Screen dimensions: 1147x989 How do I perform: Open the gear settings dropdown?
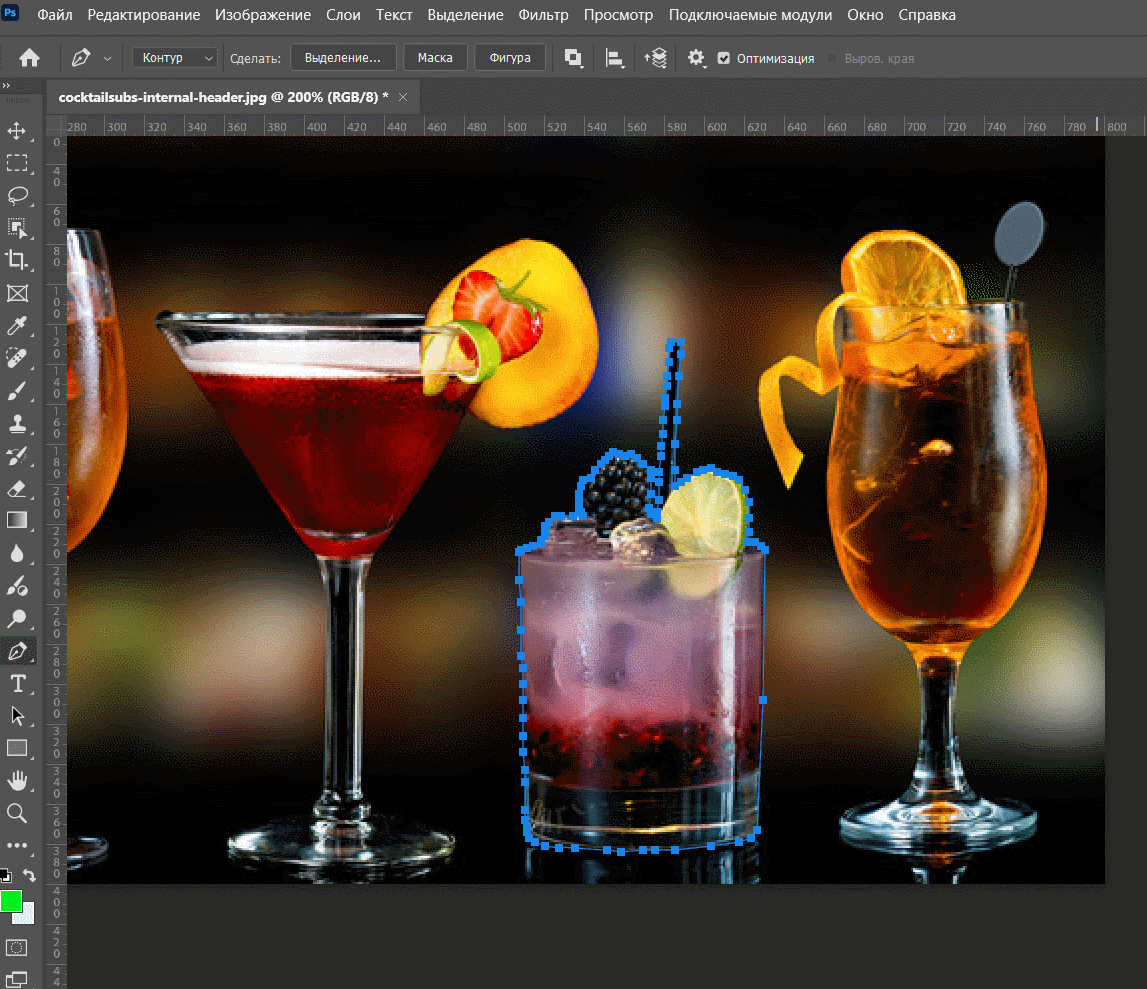(x=697, y=58)
